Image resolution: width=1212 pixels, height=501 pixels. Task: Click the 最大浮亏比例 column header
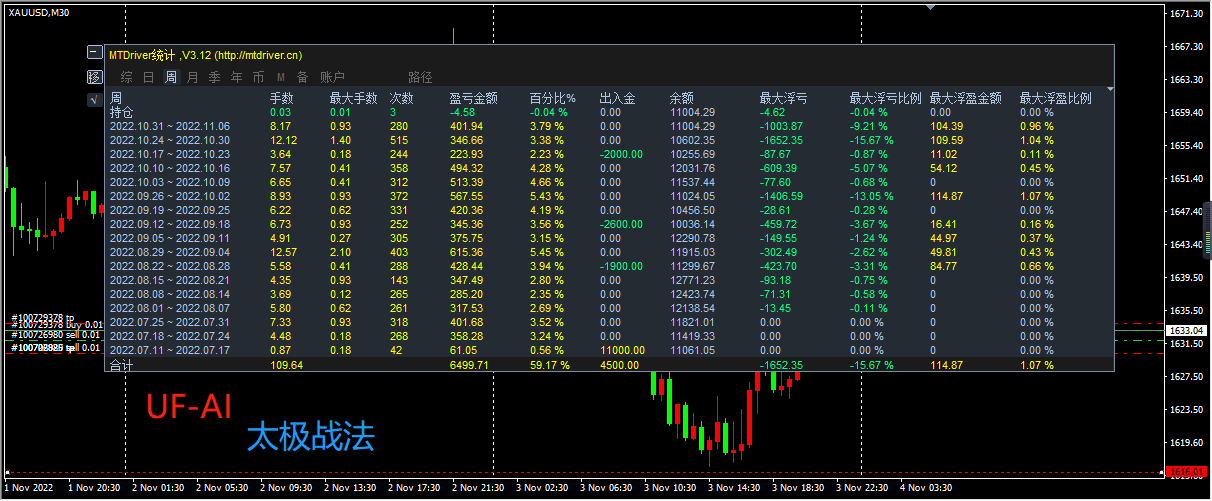[x=886, y=98]
